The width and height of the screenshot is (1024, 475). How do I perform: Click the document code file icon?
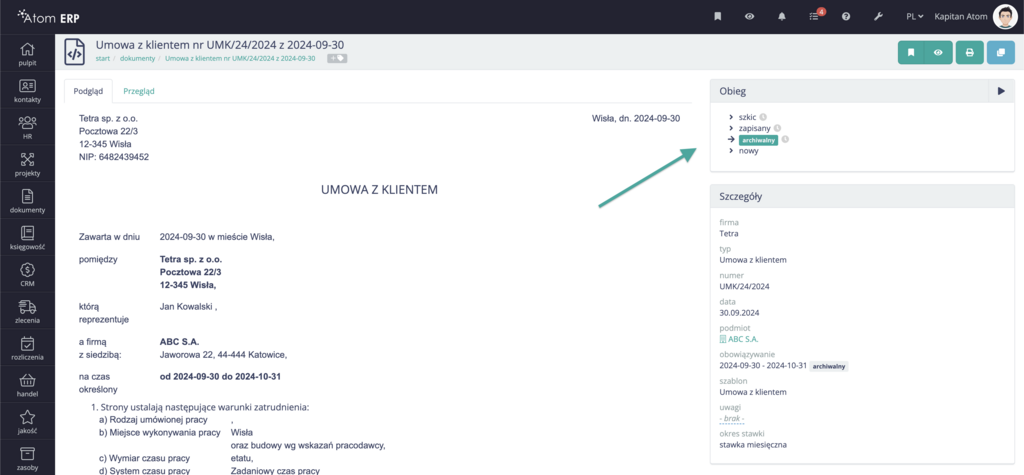tap(74, 52)
